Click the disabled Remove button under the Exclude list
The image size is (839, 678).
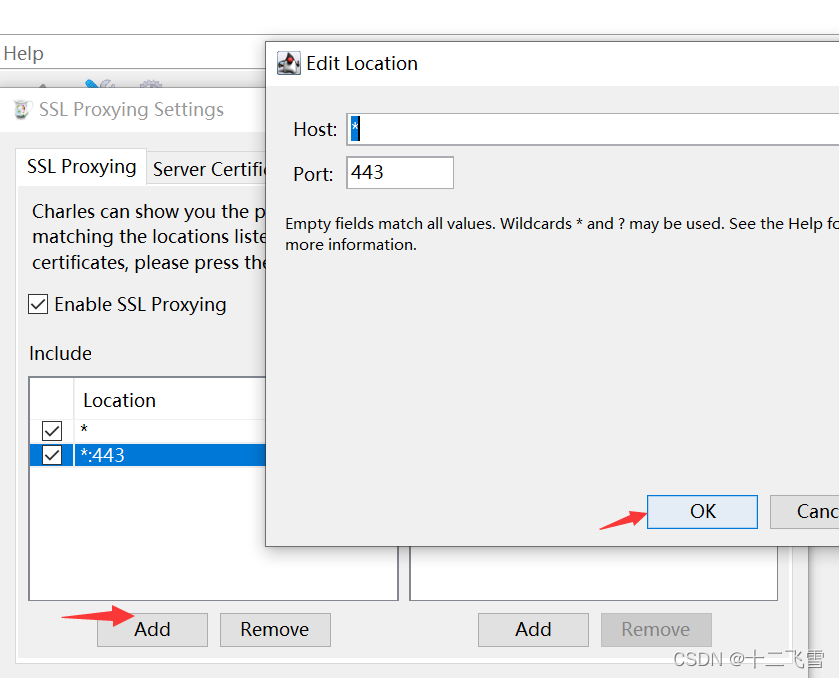(656, 629)
